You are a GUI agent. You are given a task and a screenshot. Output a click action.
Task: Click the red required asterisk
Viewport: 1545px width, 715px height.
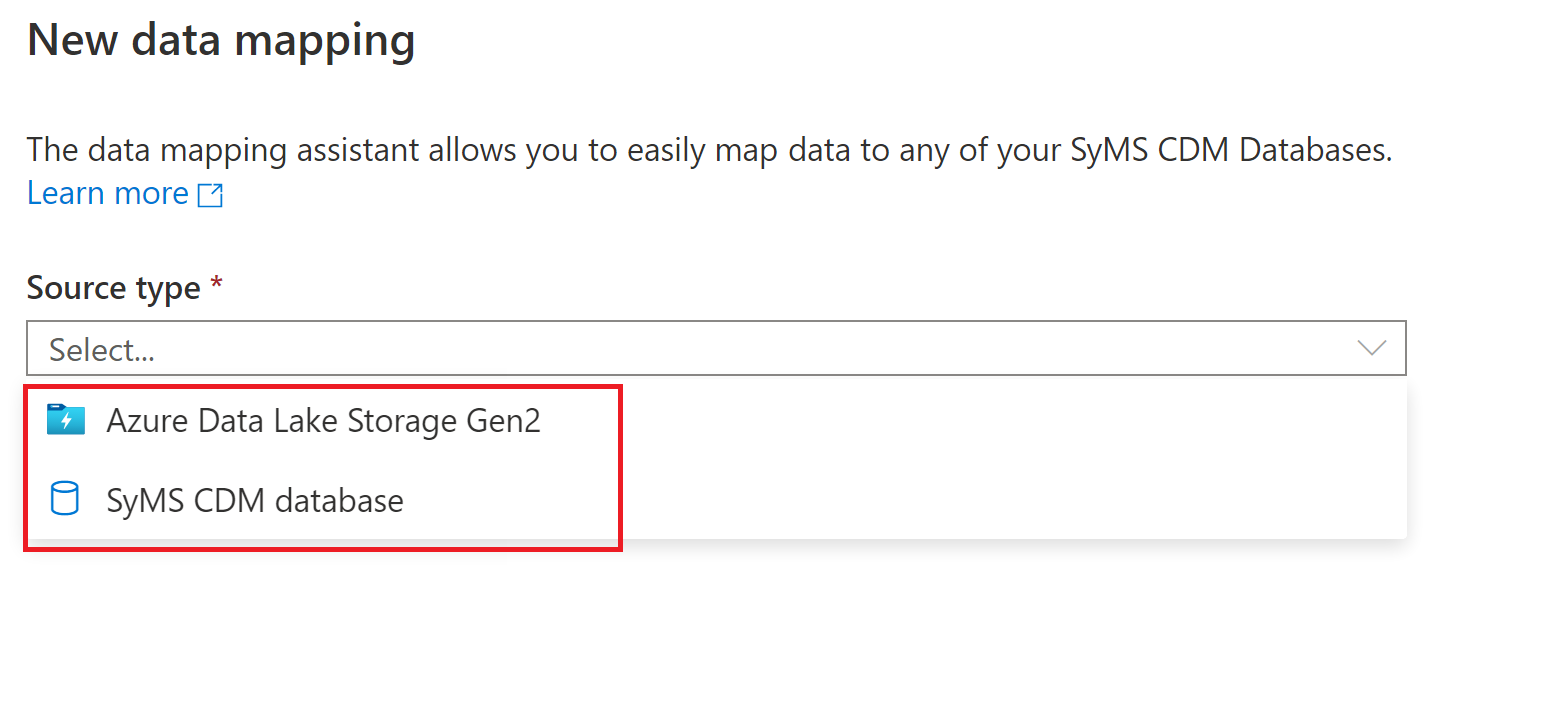(217, 286)
